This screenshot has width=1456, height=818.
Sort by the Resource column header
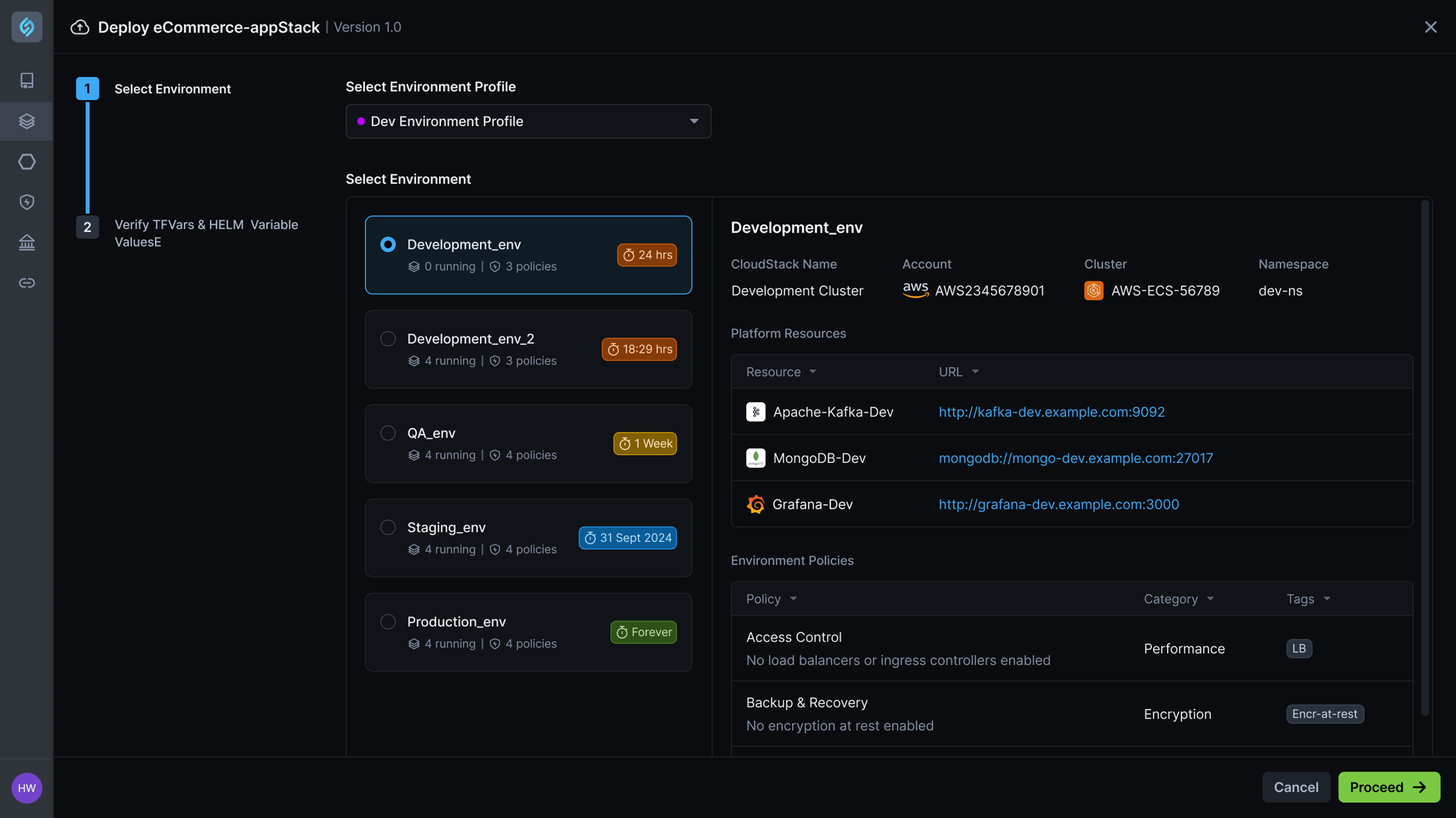(781, 371)
